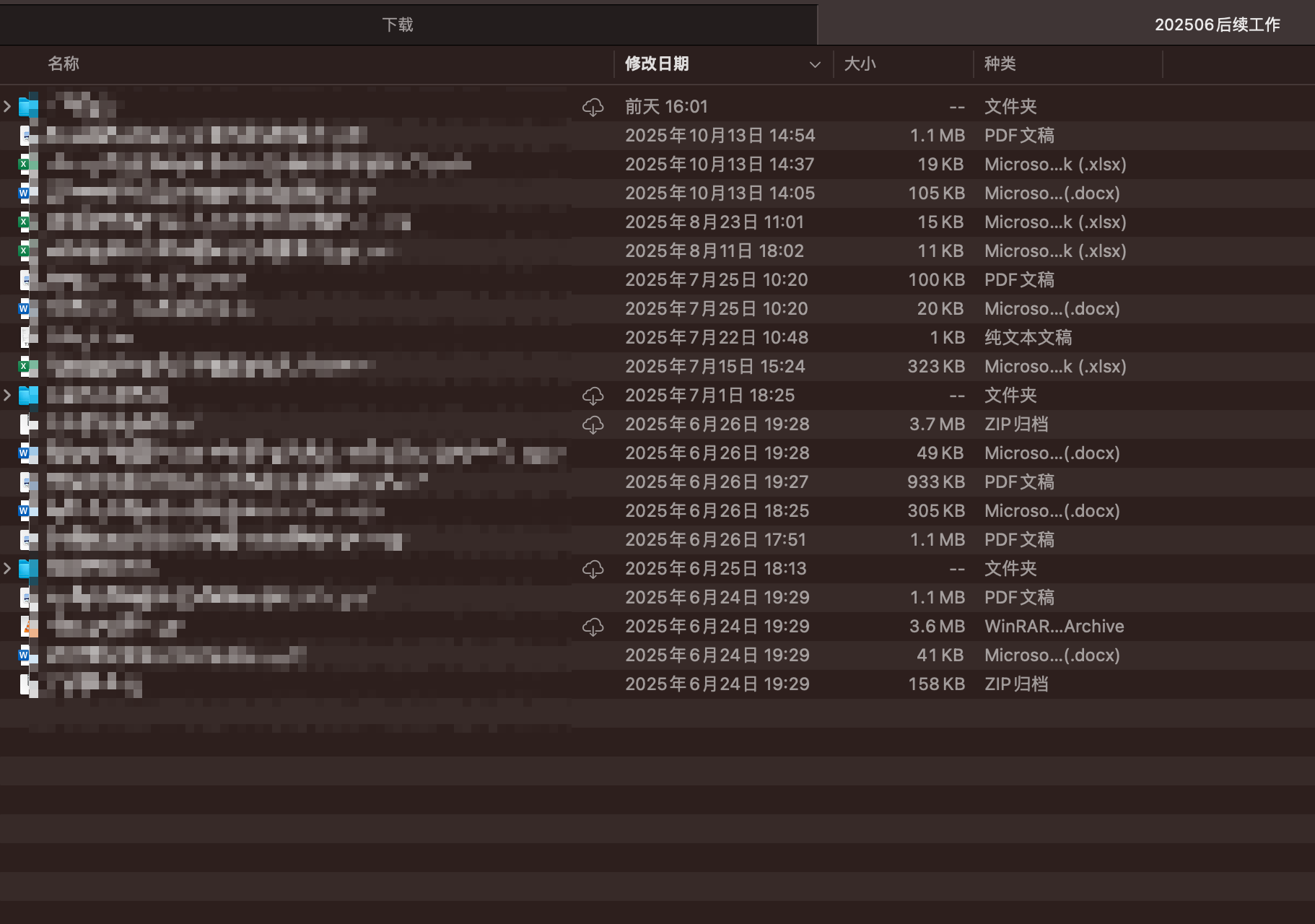Image resolution: width=1315 pixels, height=924 pixels.
Task: Click the cloud icon for the WinRAR archive
Action: pos(593,627)
